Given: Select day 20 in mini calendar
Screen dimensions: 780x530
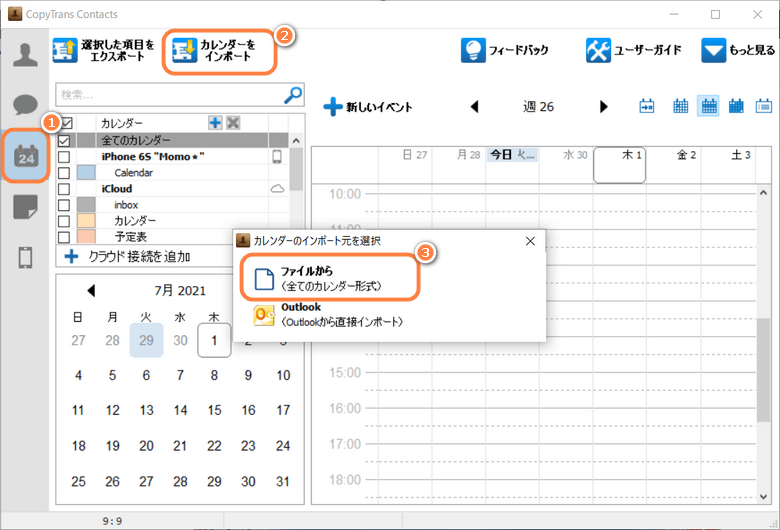Looking at the screenshot, I should [x=146, y=446].
